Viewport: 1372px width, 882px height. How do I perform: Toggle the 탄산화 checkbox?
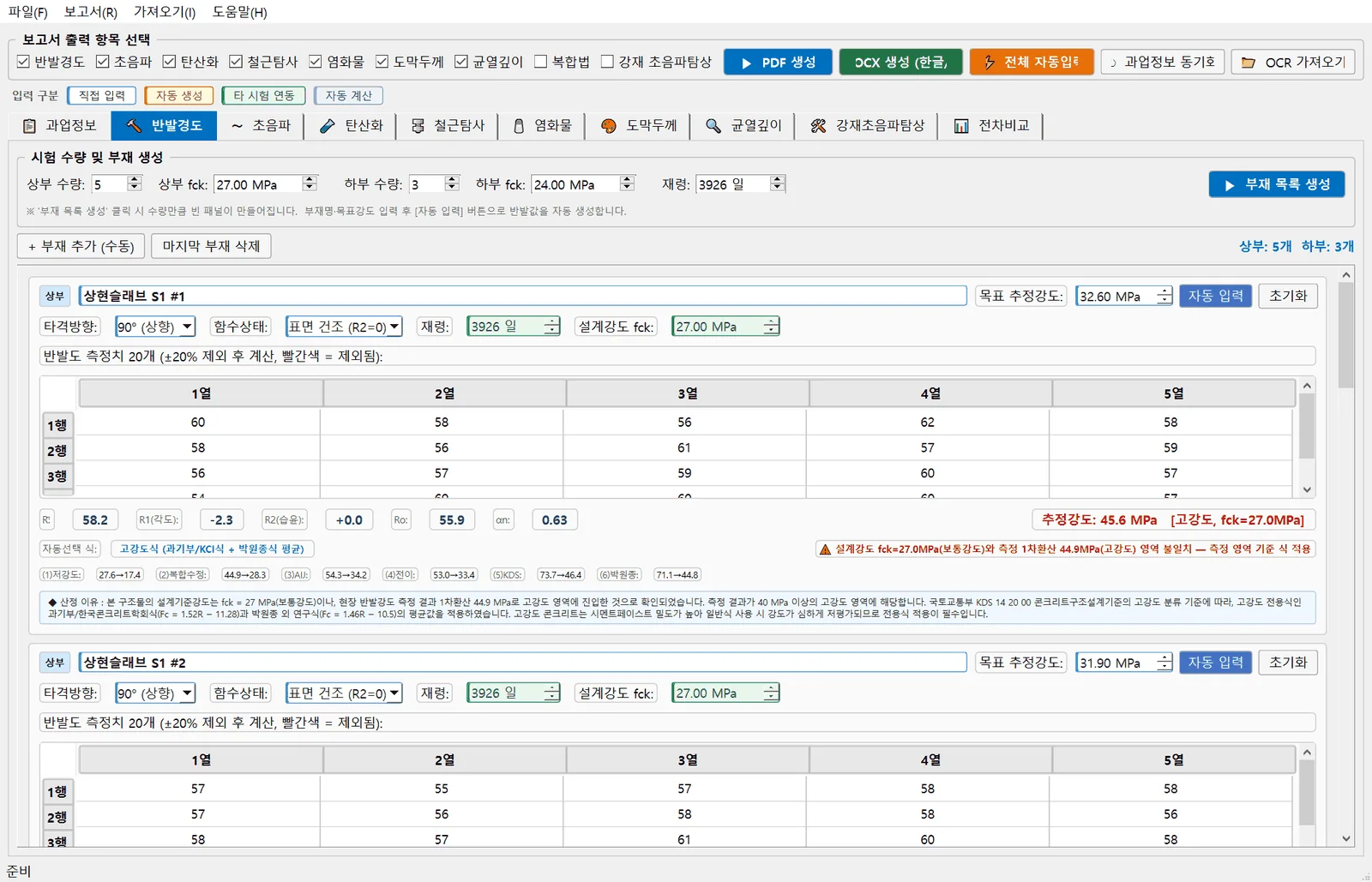(x=170, y=62)
